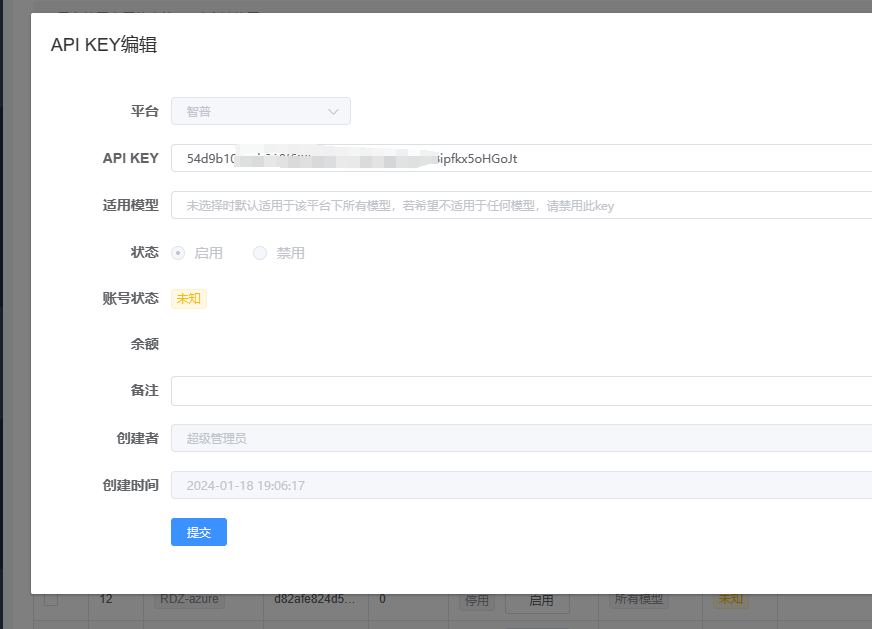
Task: Click the 备注 remarks input field
Action: point(522,391)
